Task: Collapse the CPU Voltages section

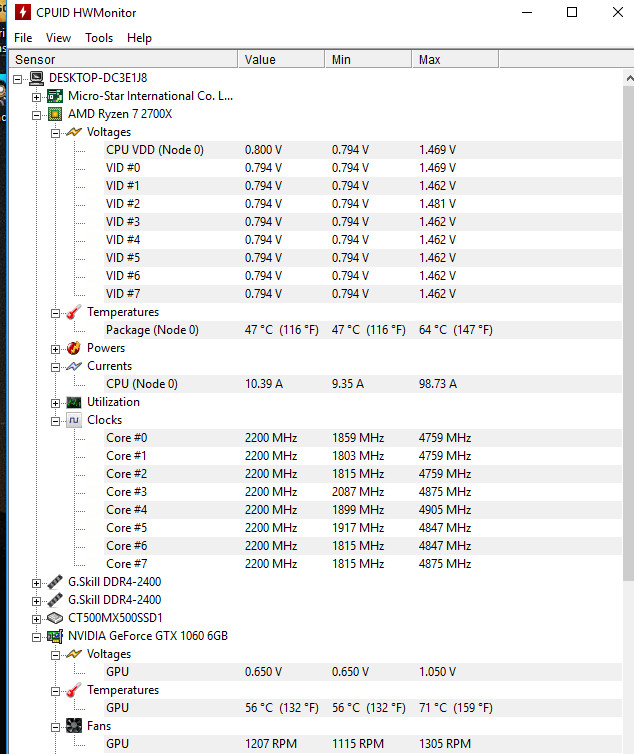Action: pyautogui.click(x=55, y=133)
